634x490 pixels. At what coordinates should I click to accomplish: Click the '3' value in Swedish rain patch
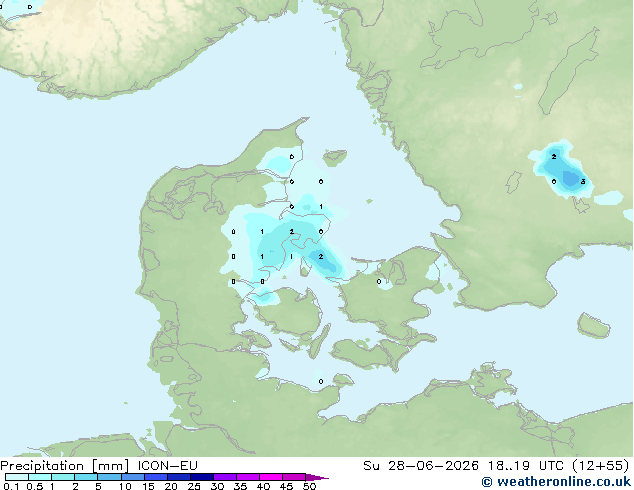point(583,182)
